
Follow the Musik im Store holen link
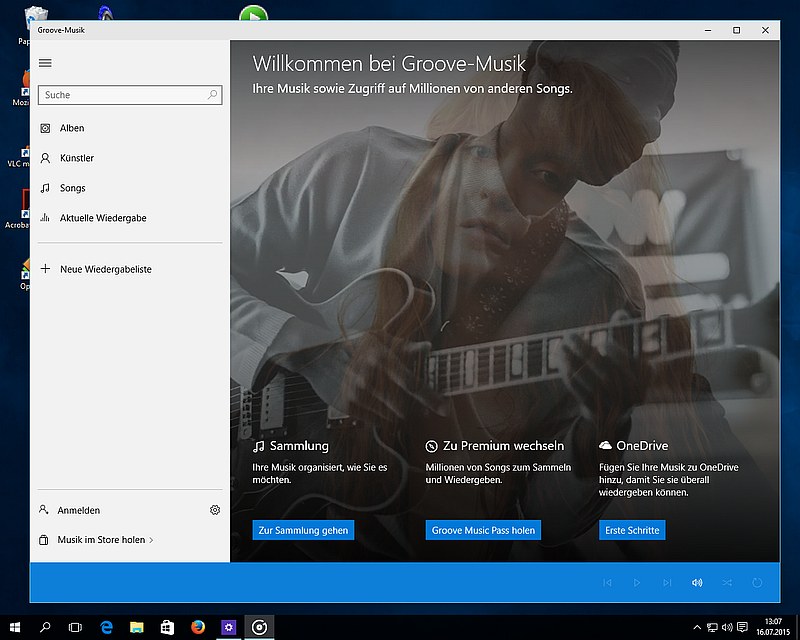[x=96, y=540]
